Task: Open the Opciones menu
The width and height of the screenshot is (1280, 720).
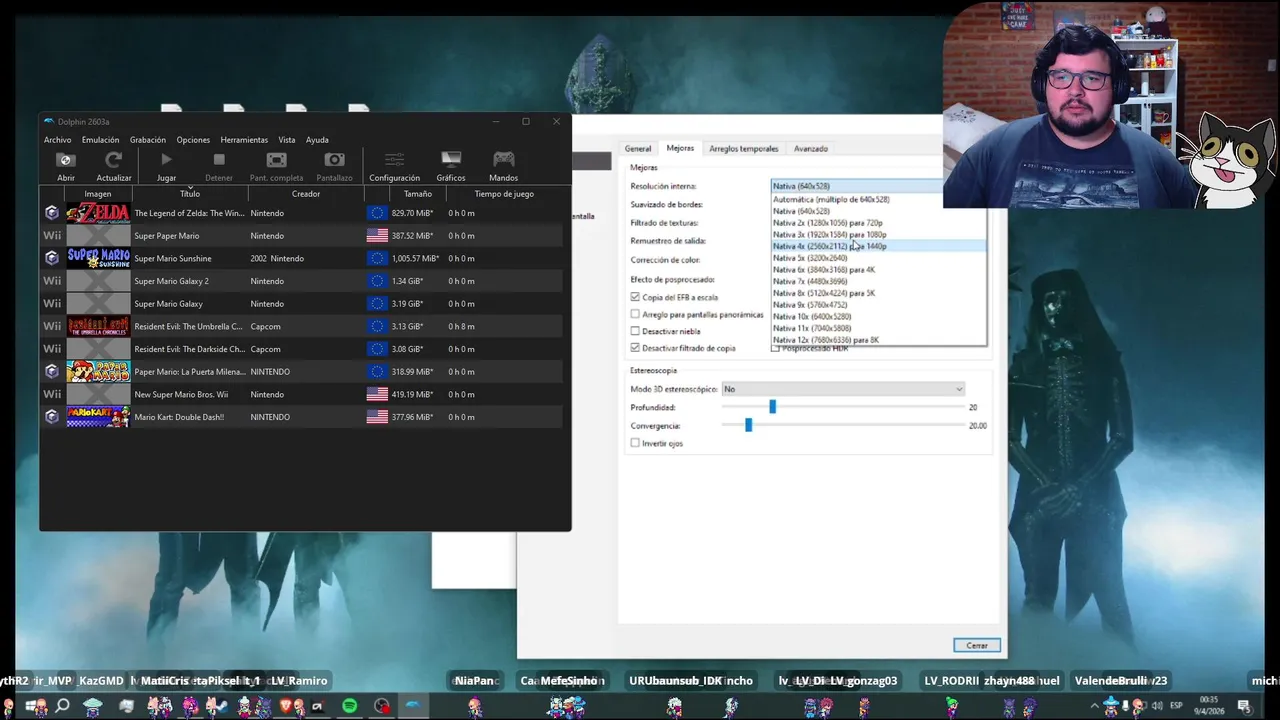Action: (x=193, y=140)
